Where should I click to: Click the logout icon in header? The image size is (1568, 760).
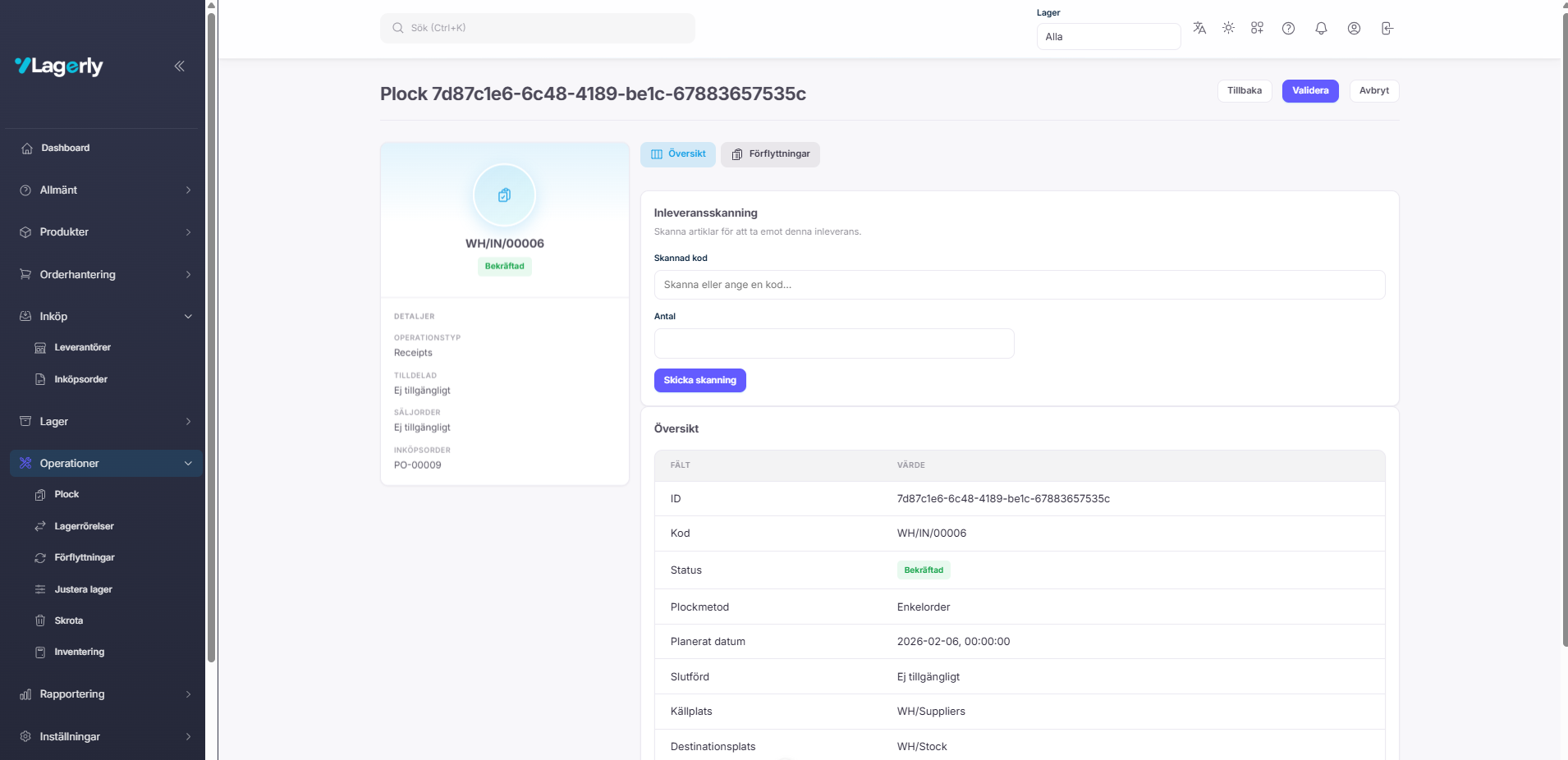pyautogui.click(x=1387, y=29)
